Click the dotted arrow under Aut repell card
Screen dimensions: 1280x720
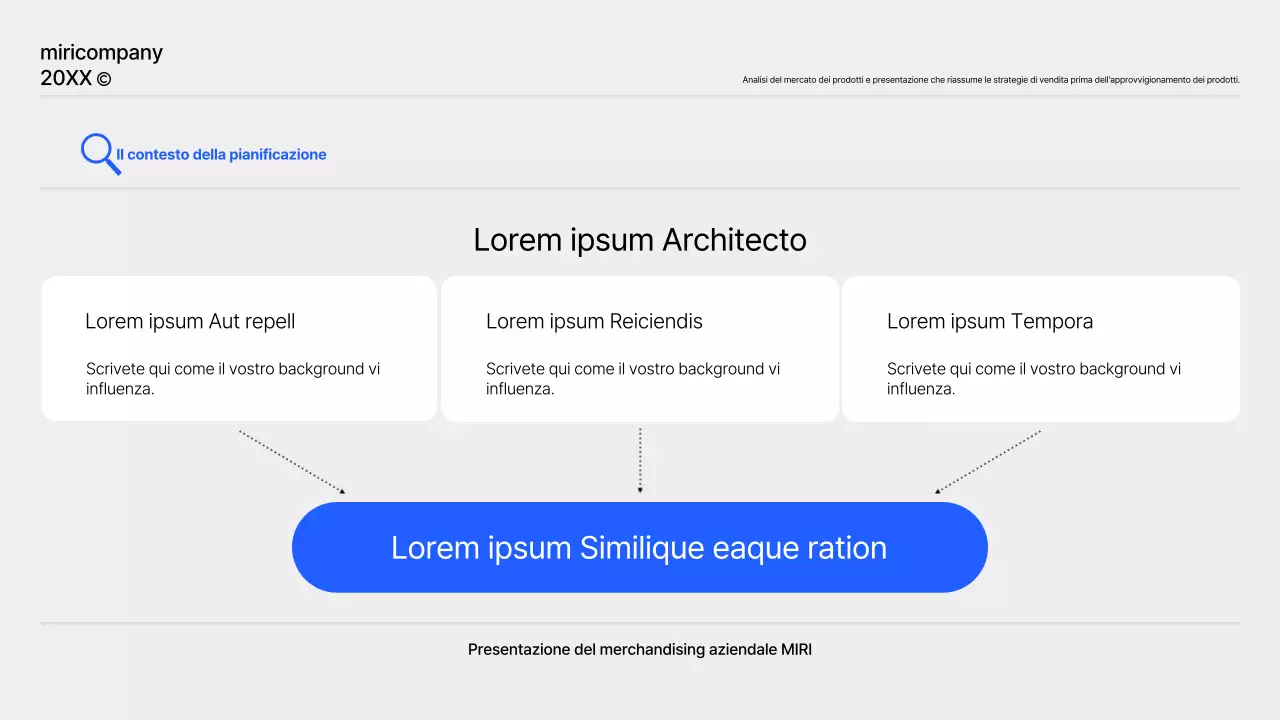pos(290,461)
